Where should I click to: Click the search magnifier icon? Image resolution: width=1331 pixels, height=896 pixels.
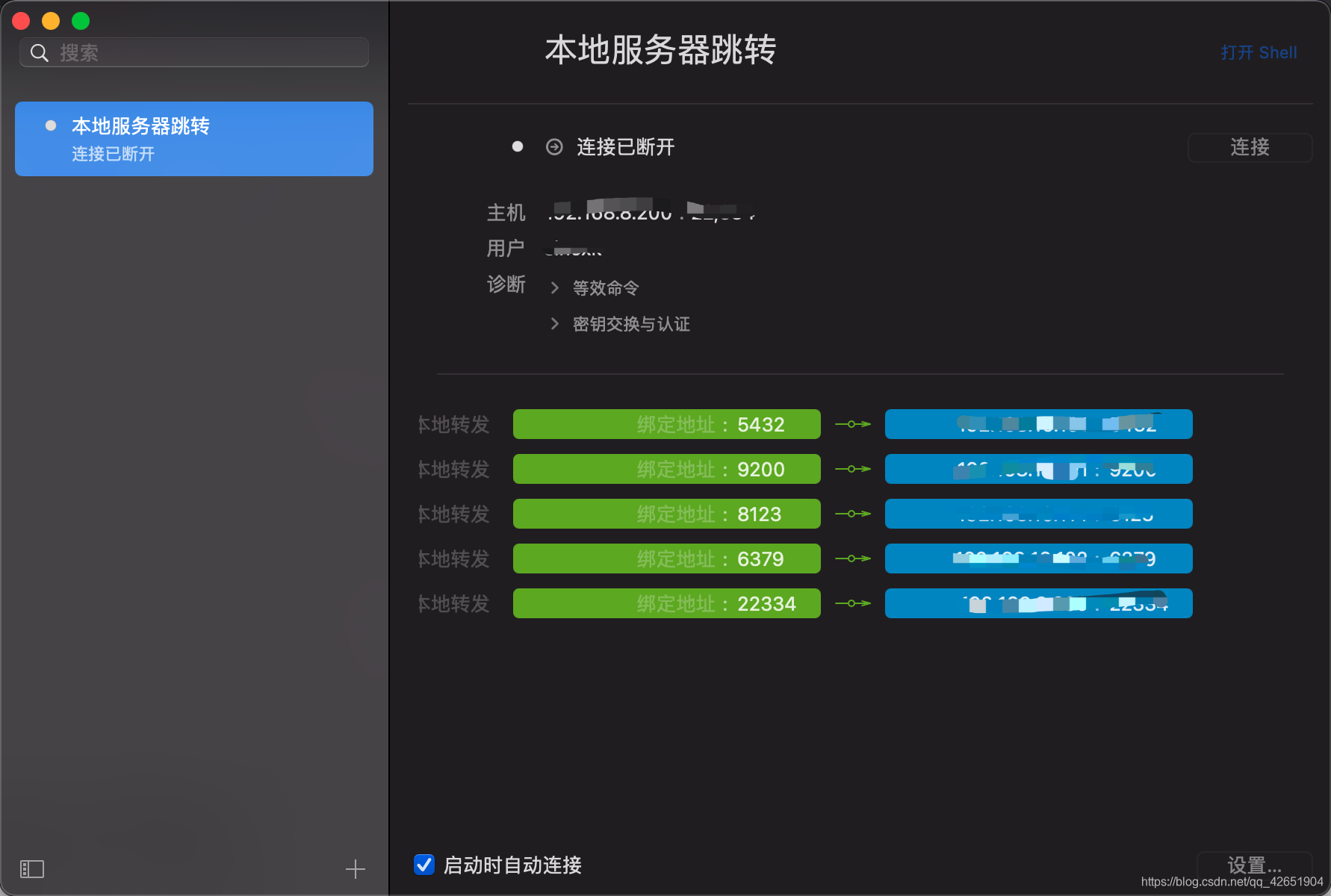click(39, 52)
